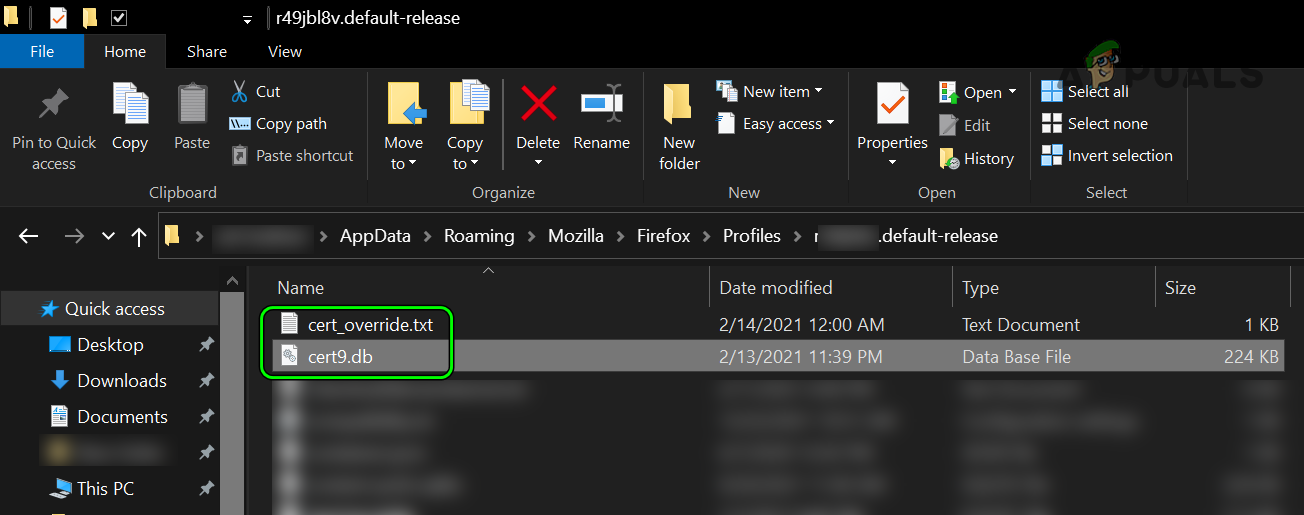This screenshot has width=1304, height=515.
Task: Click the navigation pane scroll up arrow
Action: tap(231, 281)
